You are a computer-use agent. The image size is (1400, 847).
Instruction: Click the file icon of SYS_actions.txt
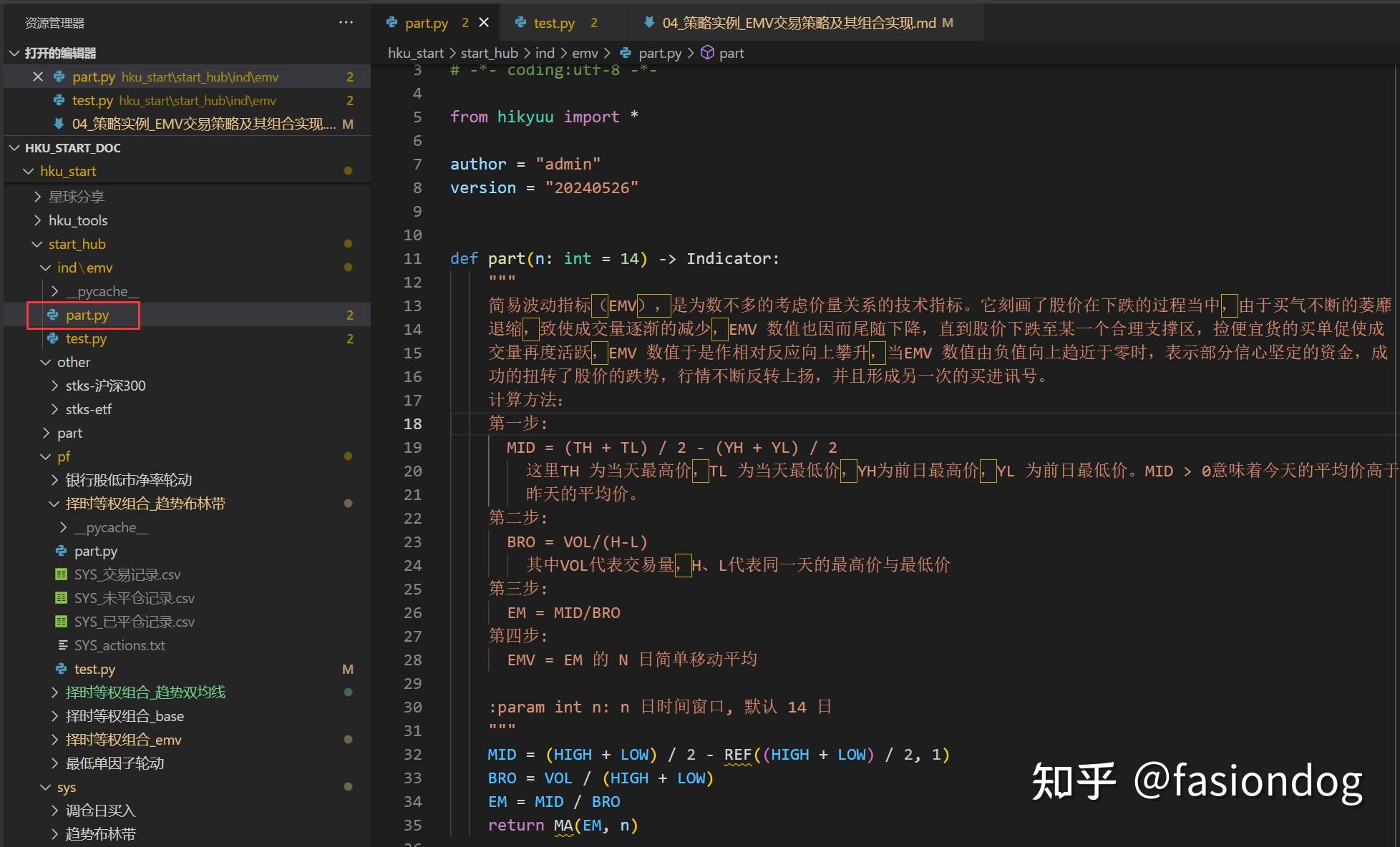tap(63, 645)
